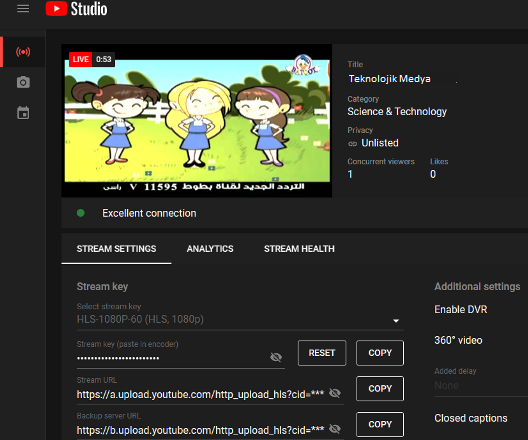The image size is (528, 440).
Task: Click the 0:53 stream timer
Action: click(104, 59)
